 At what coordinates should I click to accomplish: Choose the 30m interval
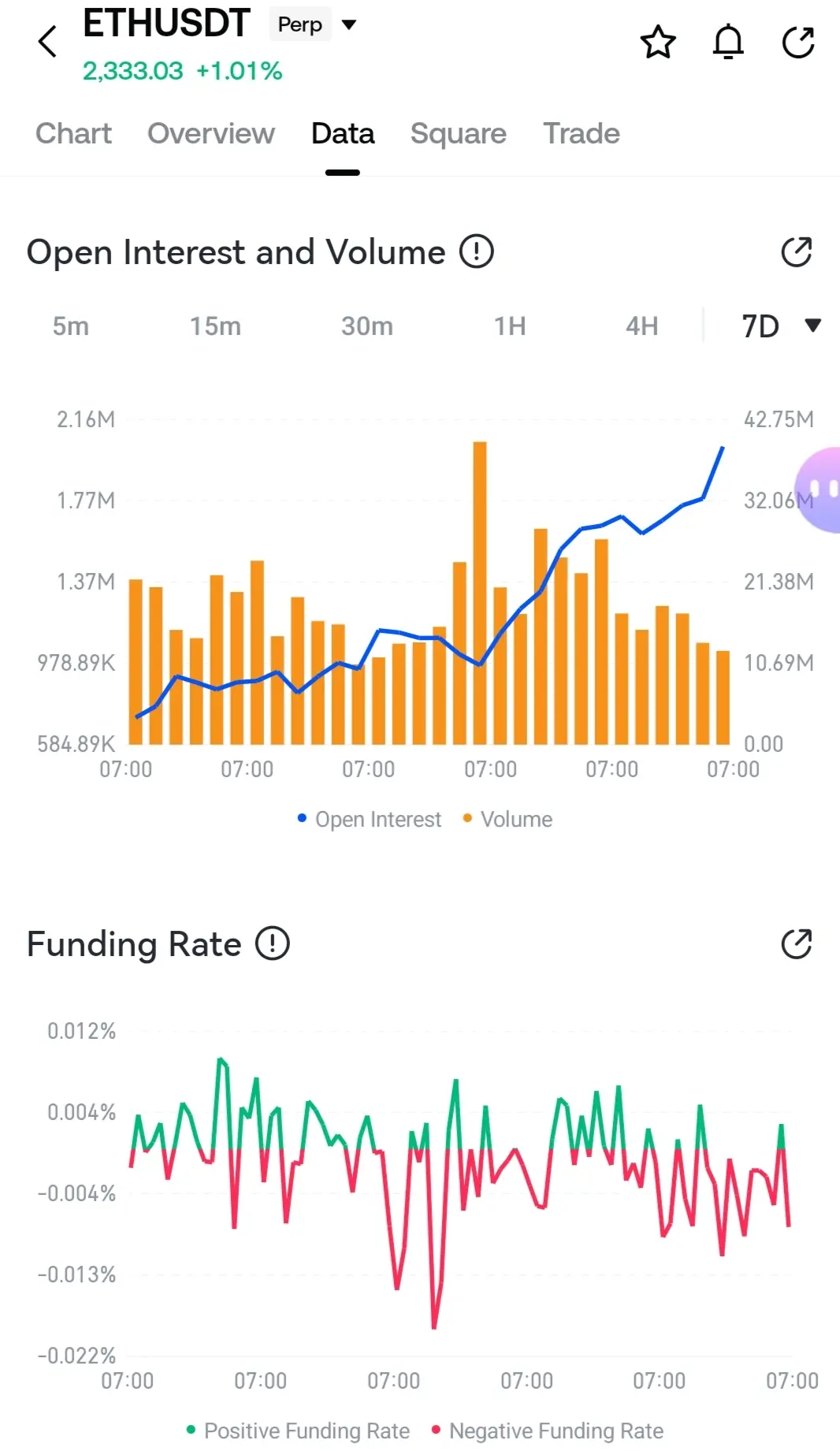[367, 326]
